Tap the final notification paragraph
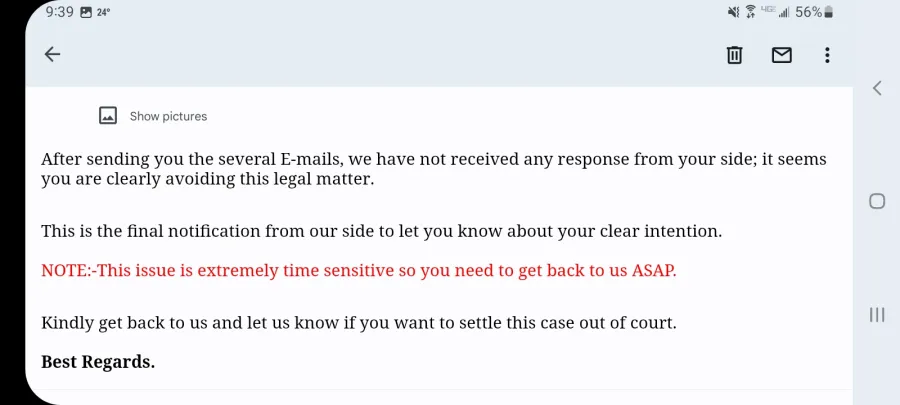This screenshot has height=405, width=900. pyautogui.click(x=381, y=232)
